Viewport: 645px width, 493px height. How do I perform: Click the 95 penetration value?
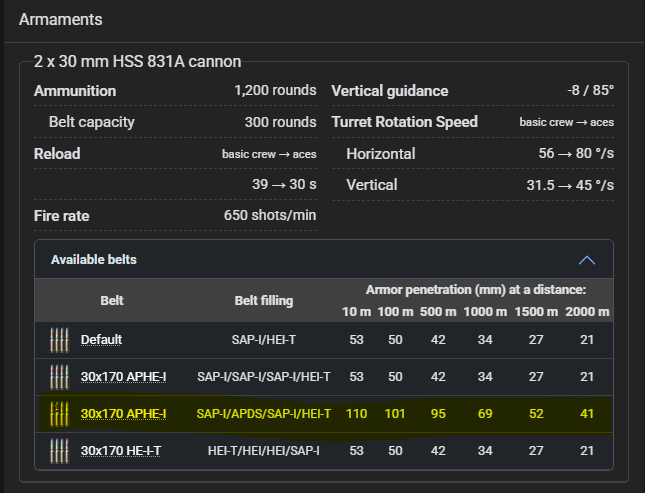[438, 414]
